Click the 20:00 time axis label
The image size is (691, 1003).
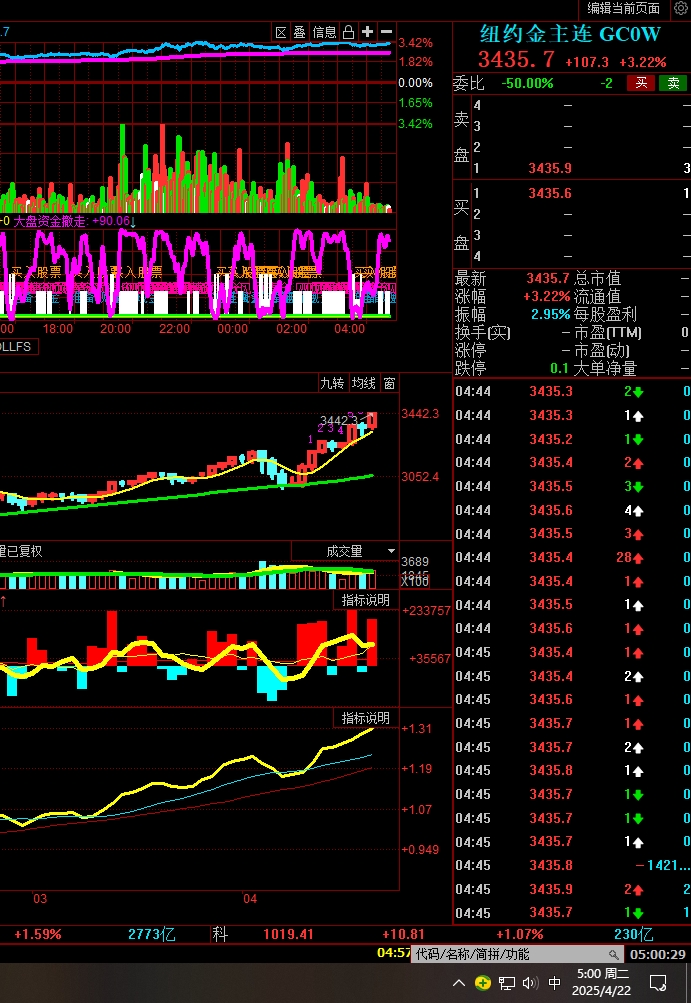point(116,329)
